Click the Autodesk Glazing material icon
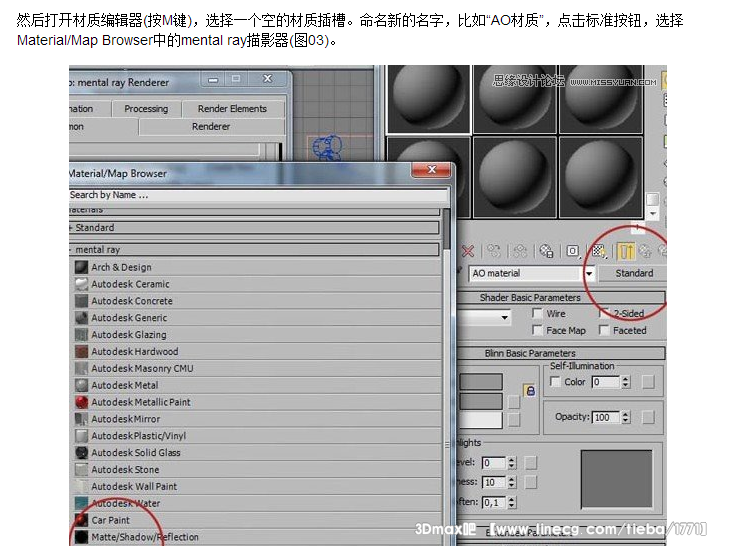This screenshot has height=546, width=736. pyautogui.click(x=82, y=335)
